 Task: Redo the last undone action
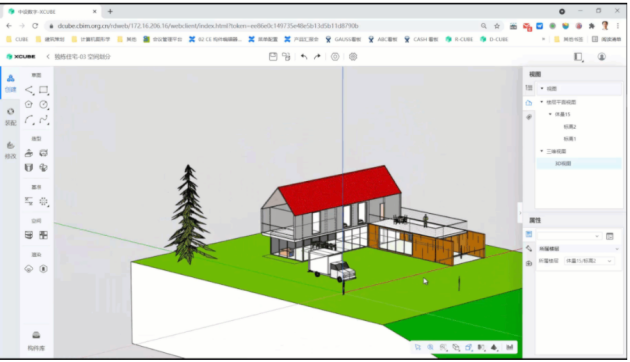[317, 57]
